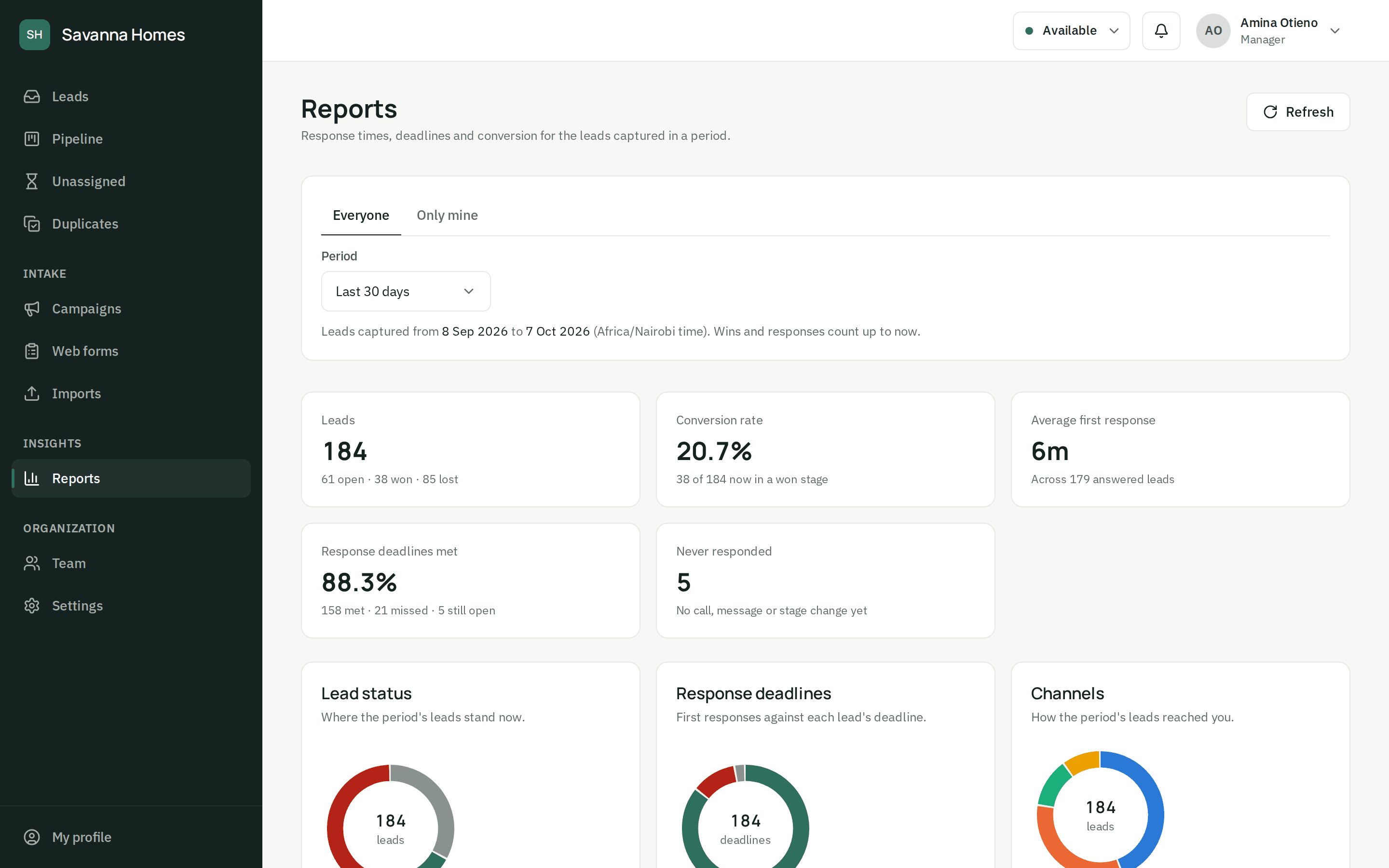Click the Average first response 6m value
Screen dimensions: 1389x868
point(1050,451)
